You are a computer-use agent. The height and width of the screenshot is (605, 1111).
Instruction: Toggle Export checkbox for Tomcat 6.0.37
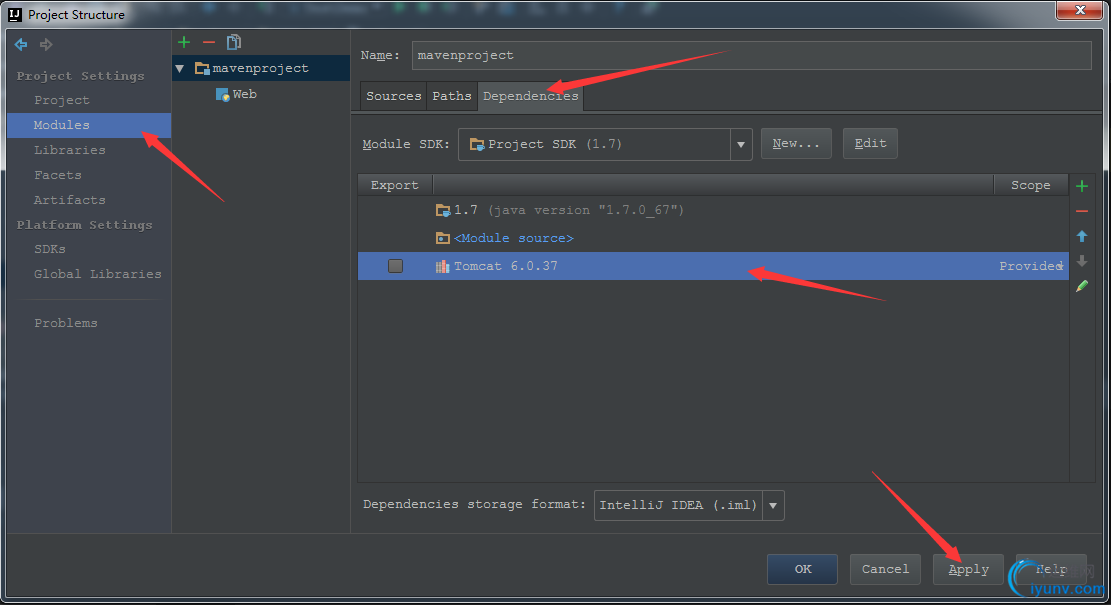tap(395, 266)
